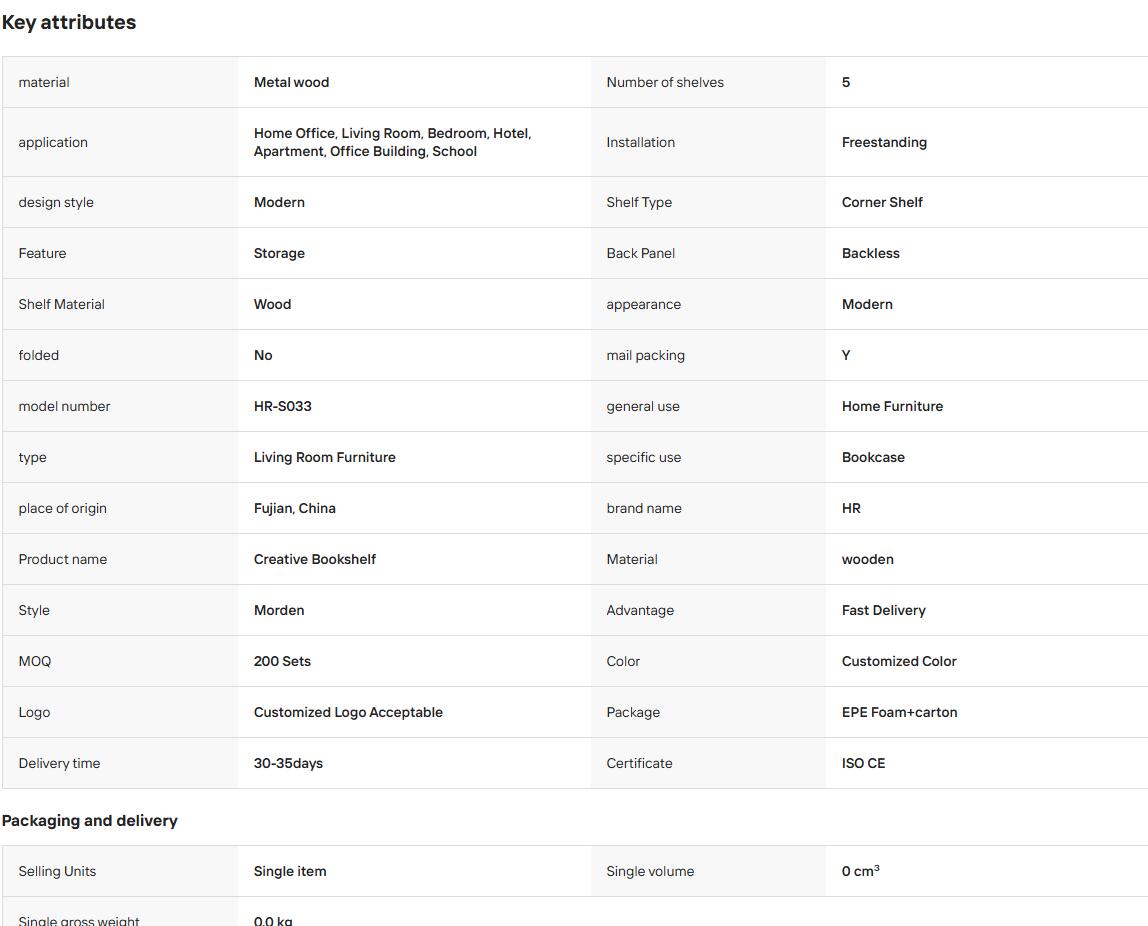Select the Living Room Furniture type value
The image size is (1148, 926).
point(324,458)
